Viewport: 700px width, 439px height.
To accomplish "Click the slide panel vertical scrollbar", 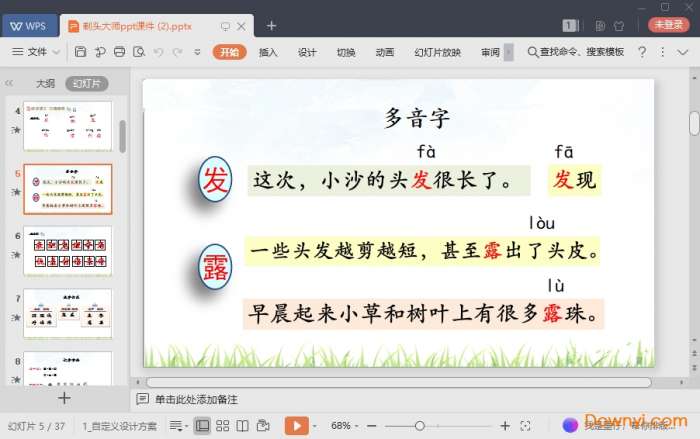I will tap(123, 136).
